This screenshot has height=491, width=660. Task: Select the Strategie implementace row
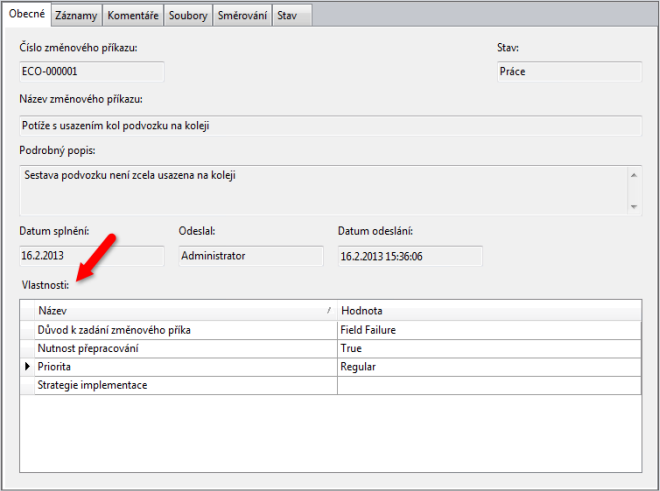click(x=330, y=385)
